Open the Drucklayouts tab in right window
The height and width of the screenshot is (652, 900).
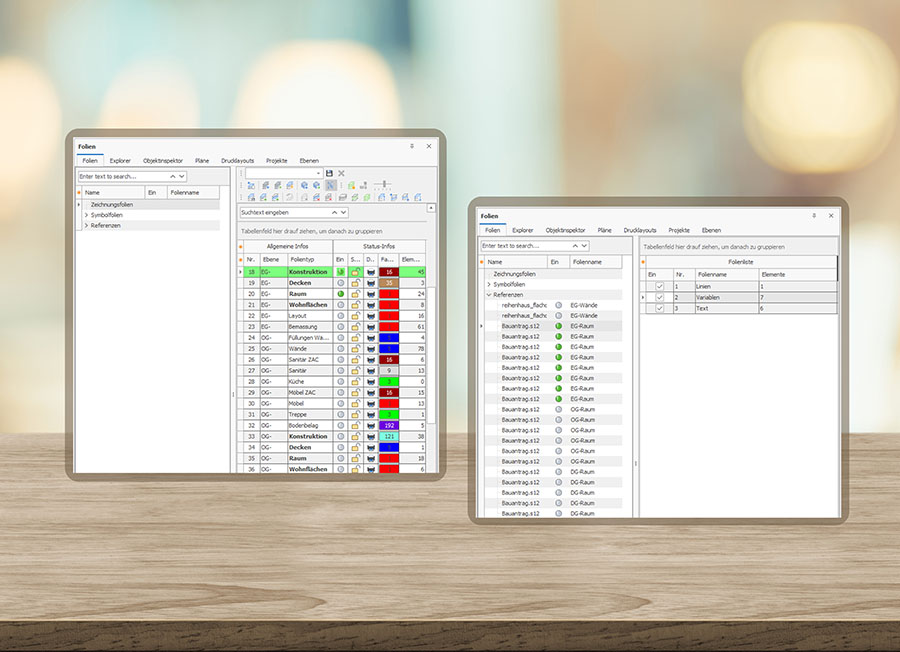coord(640,230)
